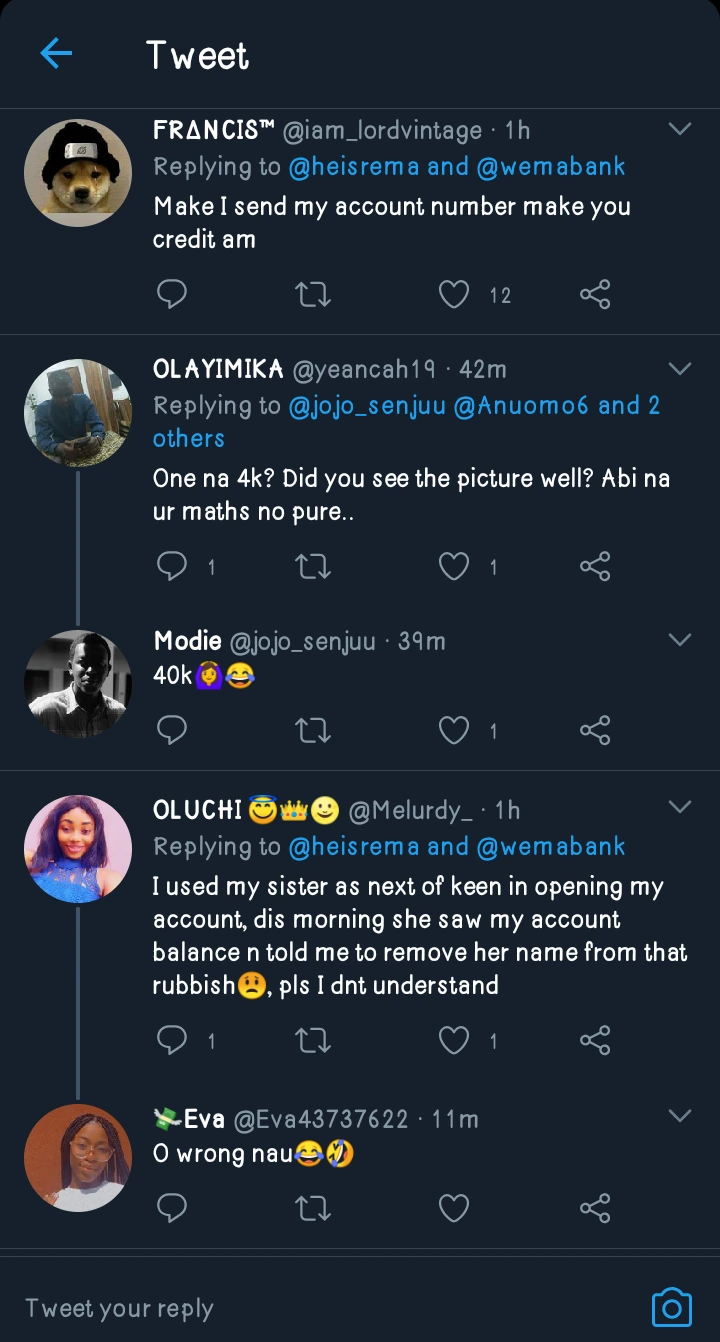Like Eva's 'O wrong nau' tweet
The width and height of the screenshot is (720, 1342).
[x=455, y=1208]
